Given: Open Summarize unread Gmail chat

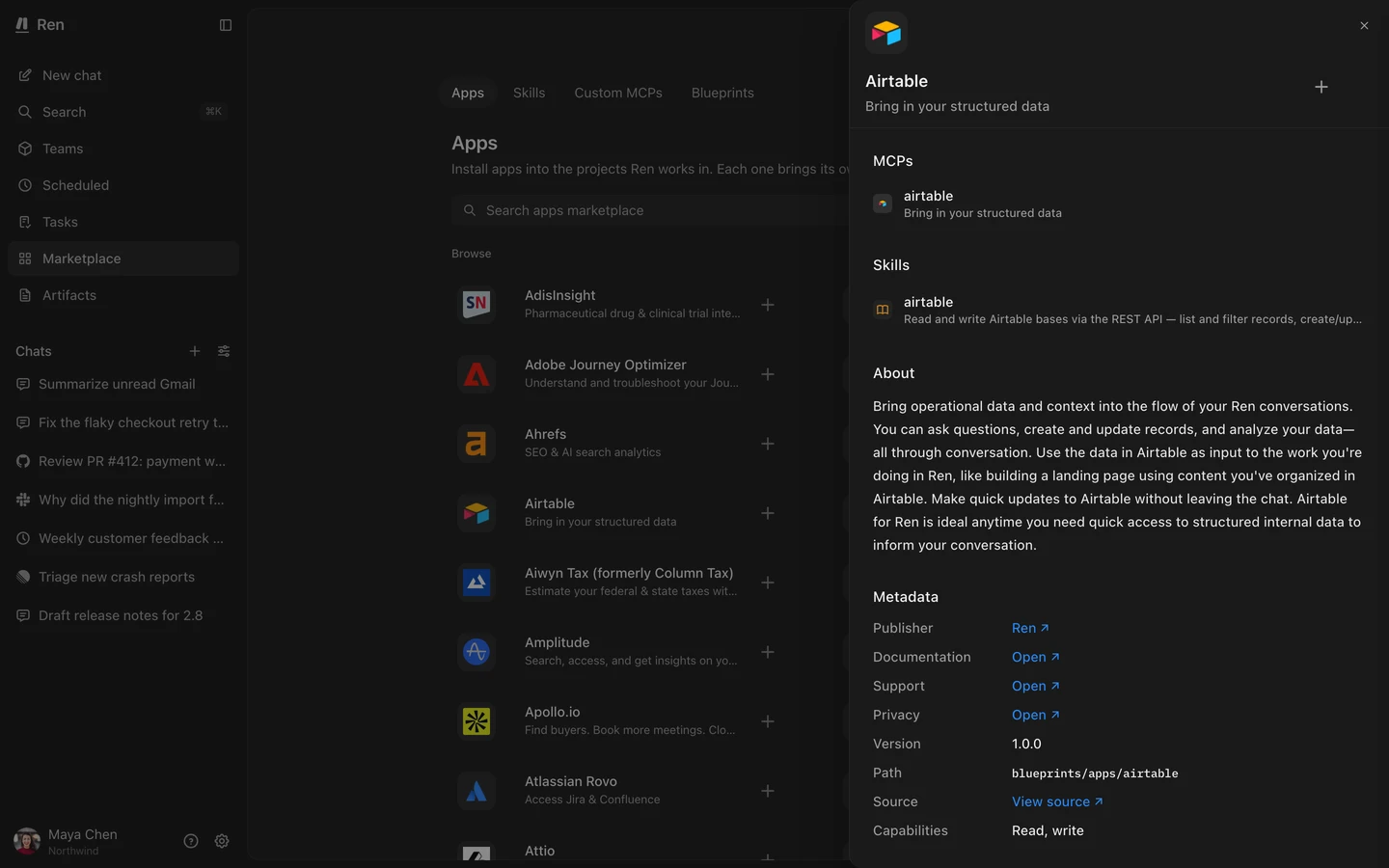Looking at the screenshot, I should [123, 384].
